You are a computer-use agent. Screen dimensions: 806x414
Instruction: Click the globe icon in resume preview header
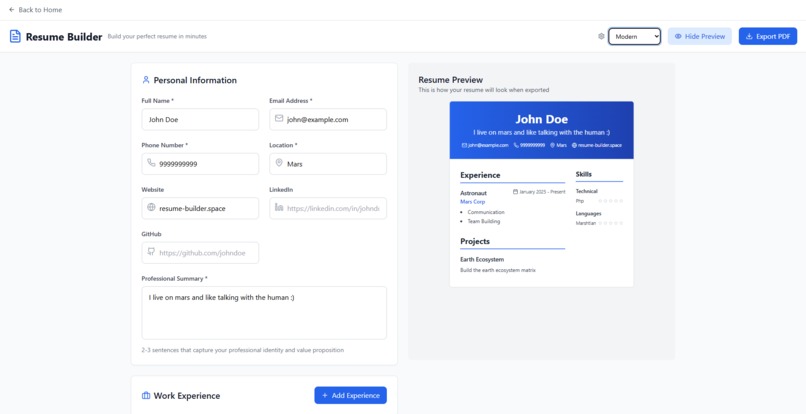pos(574,145)
